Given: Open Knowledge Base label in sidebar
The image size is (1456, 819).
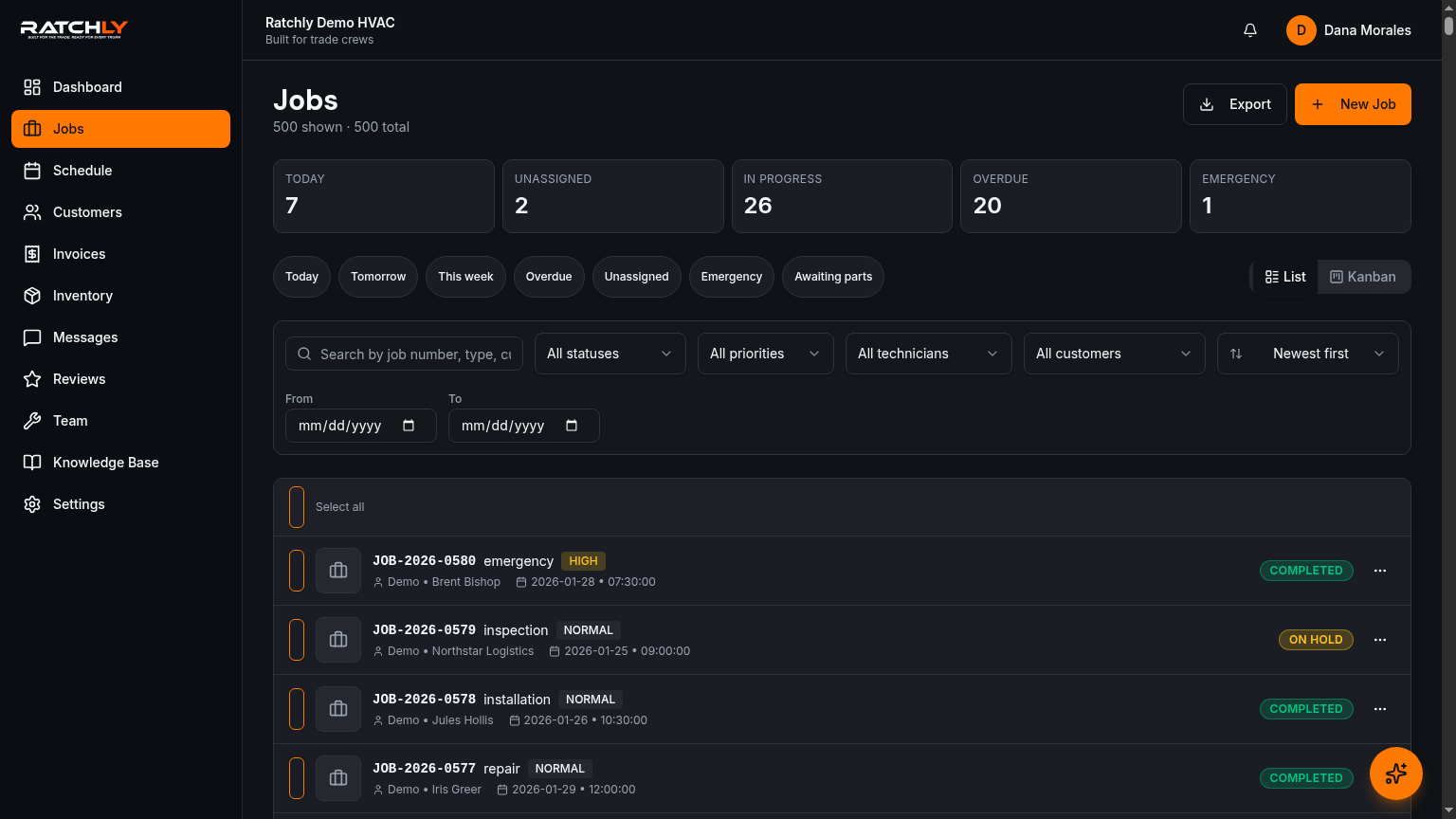Looking at the screenshot, I should pos(105,463).
